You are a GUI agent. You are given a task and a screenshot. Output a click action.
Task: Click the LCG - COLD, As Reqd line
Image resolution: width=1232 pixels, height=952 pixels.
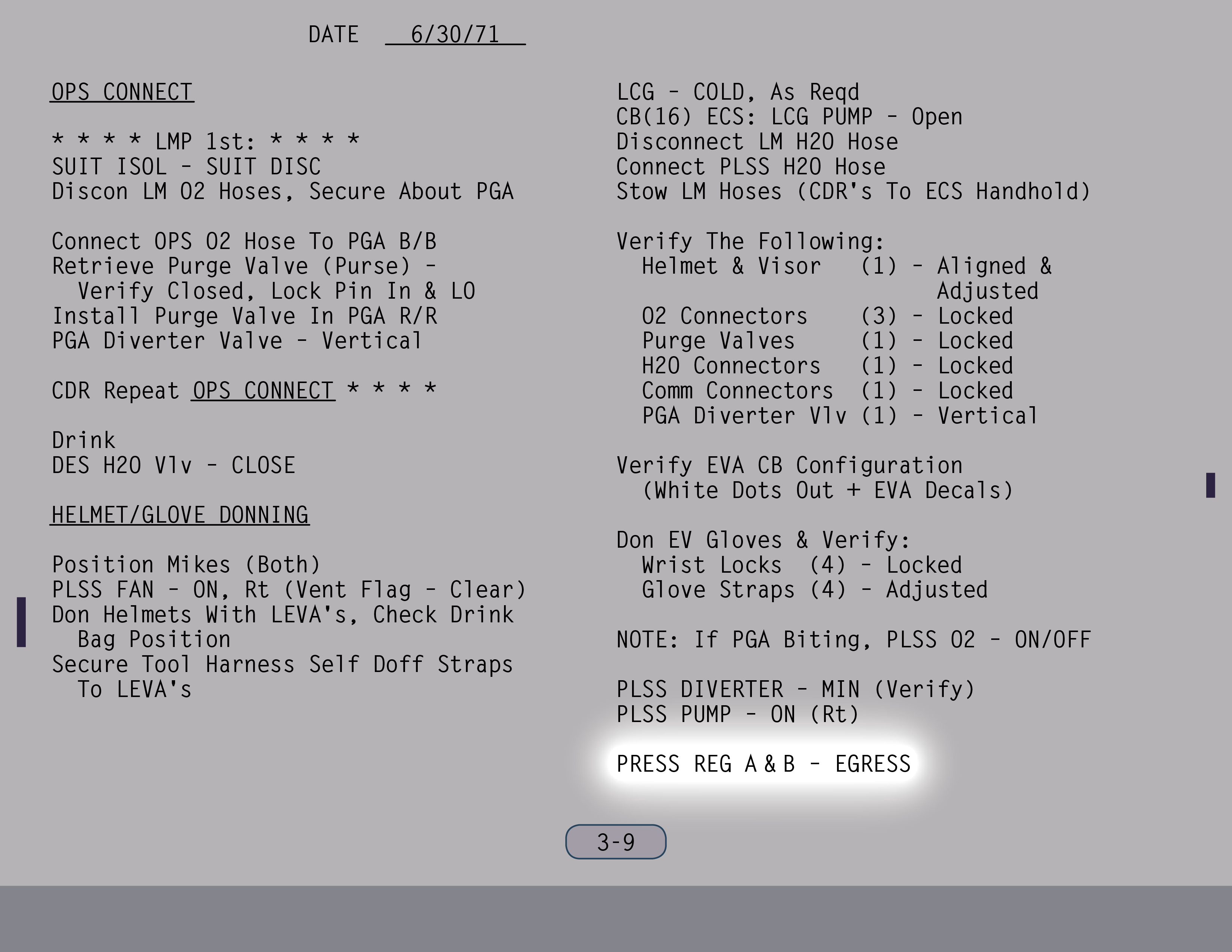[737, 92]
